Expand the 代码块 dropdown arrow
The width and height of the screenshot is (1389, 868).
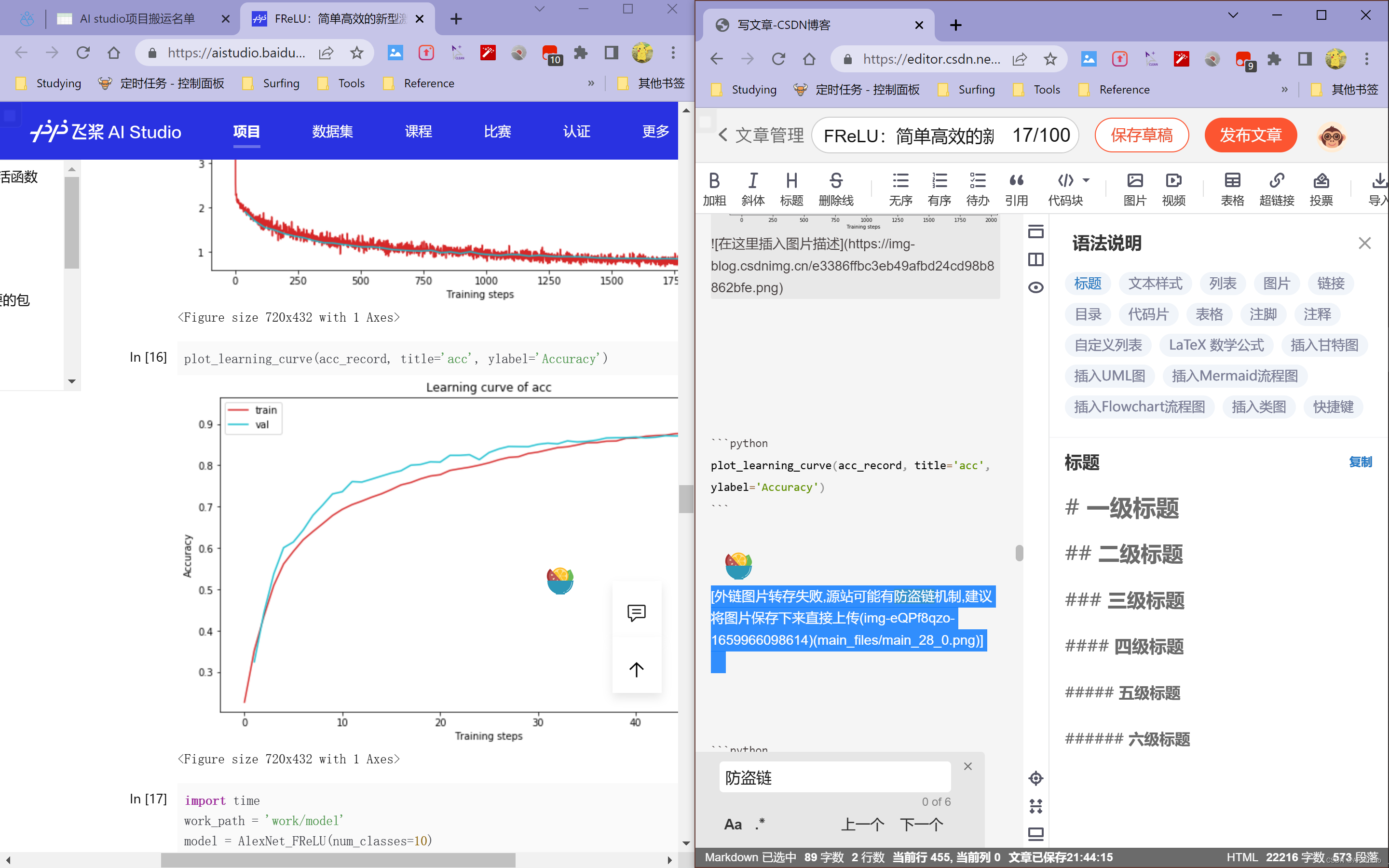click(1086, 180)
